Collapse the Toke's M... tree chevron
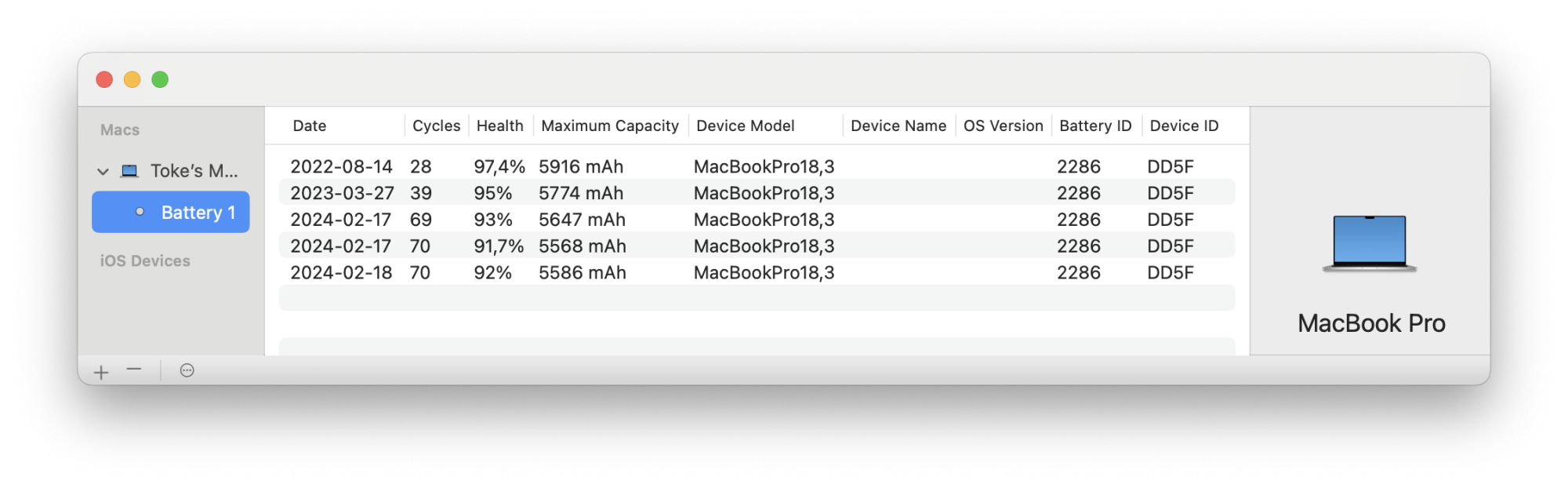 [x=103, y=171]
